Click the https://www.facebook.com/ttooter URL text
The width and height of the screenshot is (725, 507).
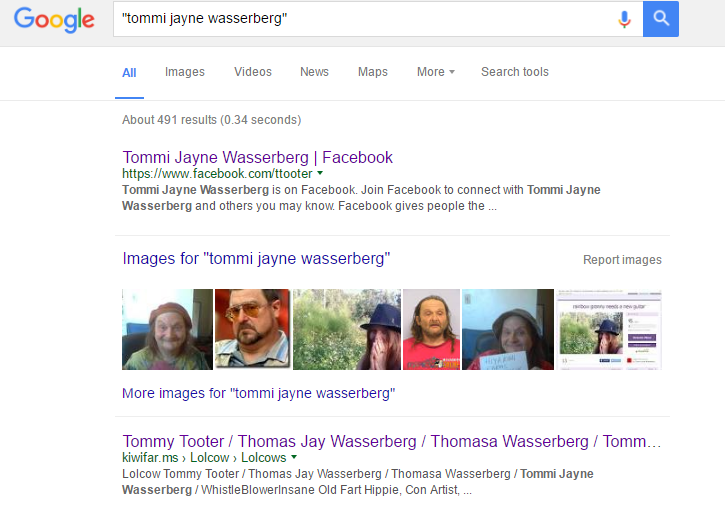point(217,174)
